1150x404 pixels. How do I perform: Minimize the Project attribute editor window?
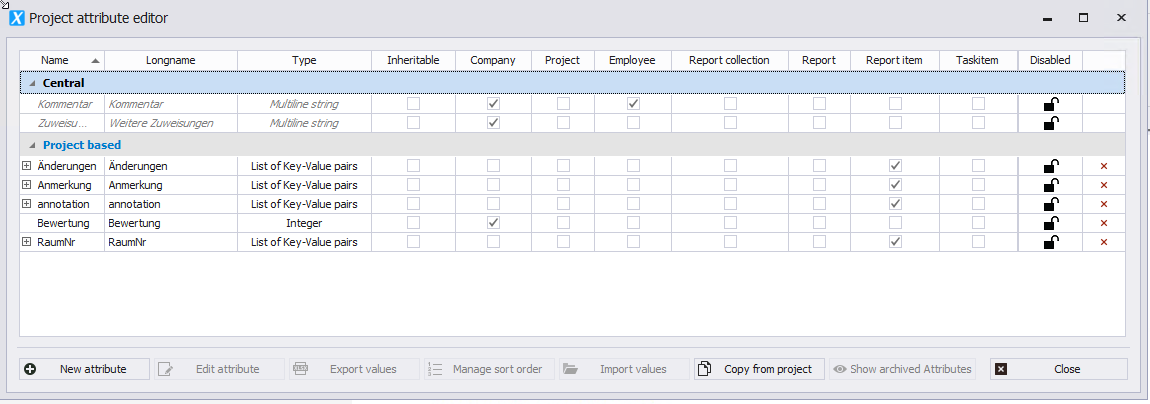point(1048,18)
